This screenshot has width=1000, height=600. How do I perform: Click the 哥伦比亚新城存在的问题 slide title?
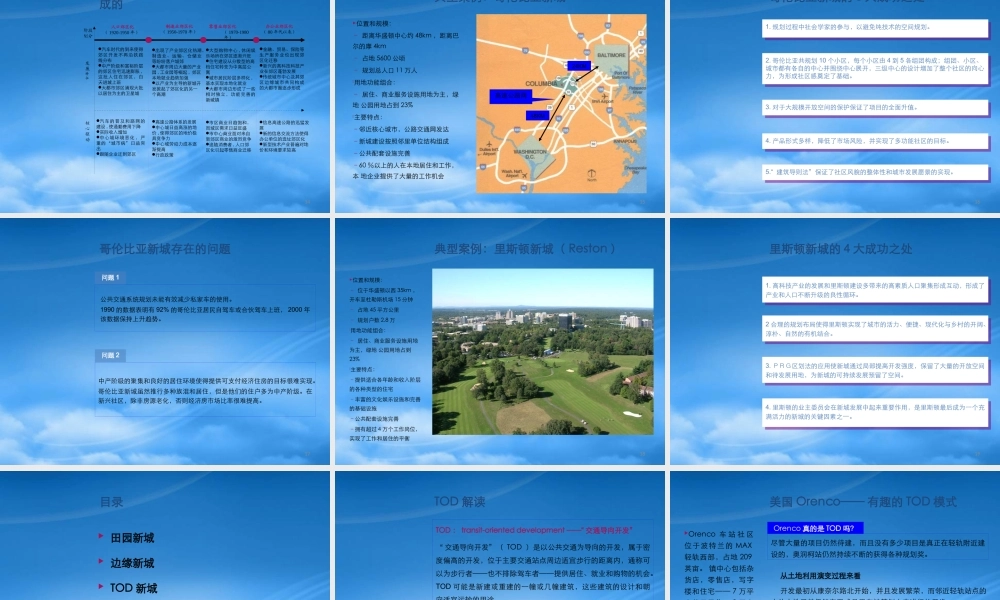[164, 249]
